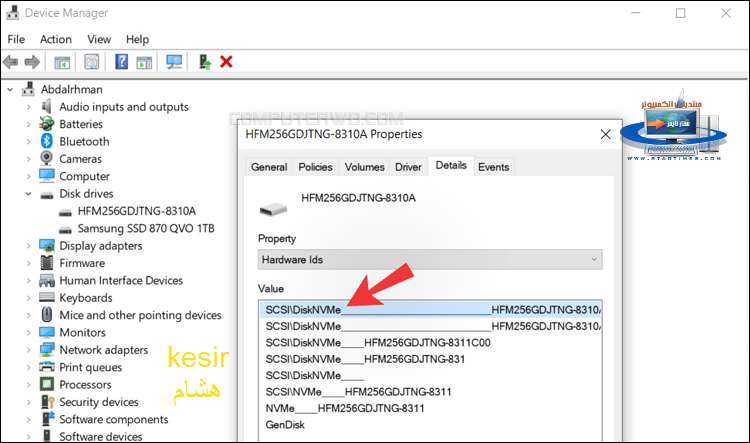
Task: Click the Forward arrow toolbar icon
Action: (32, 62)
